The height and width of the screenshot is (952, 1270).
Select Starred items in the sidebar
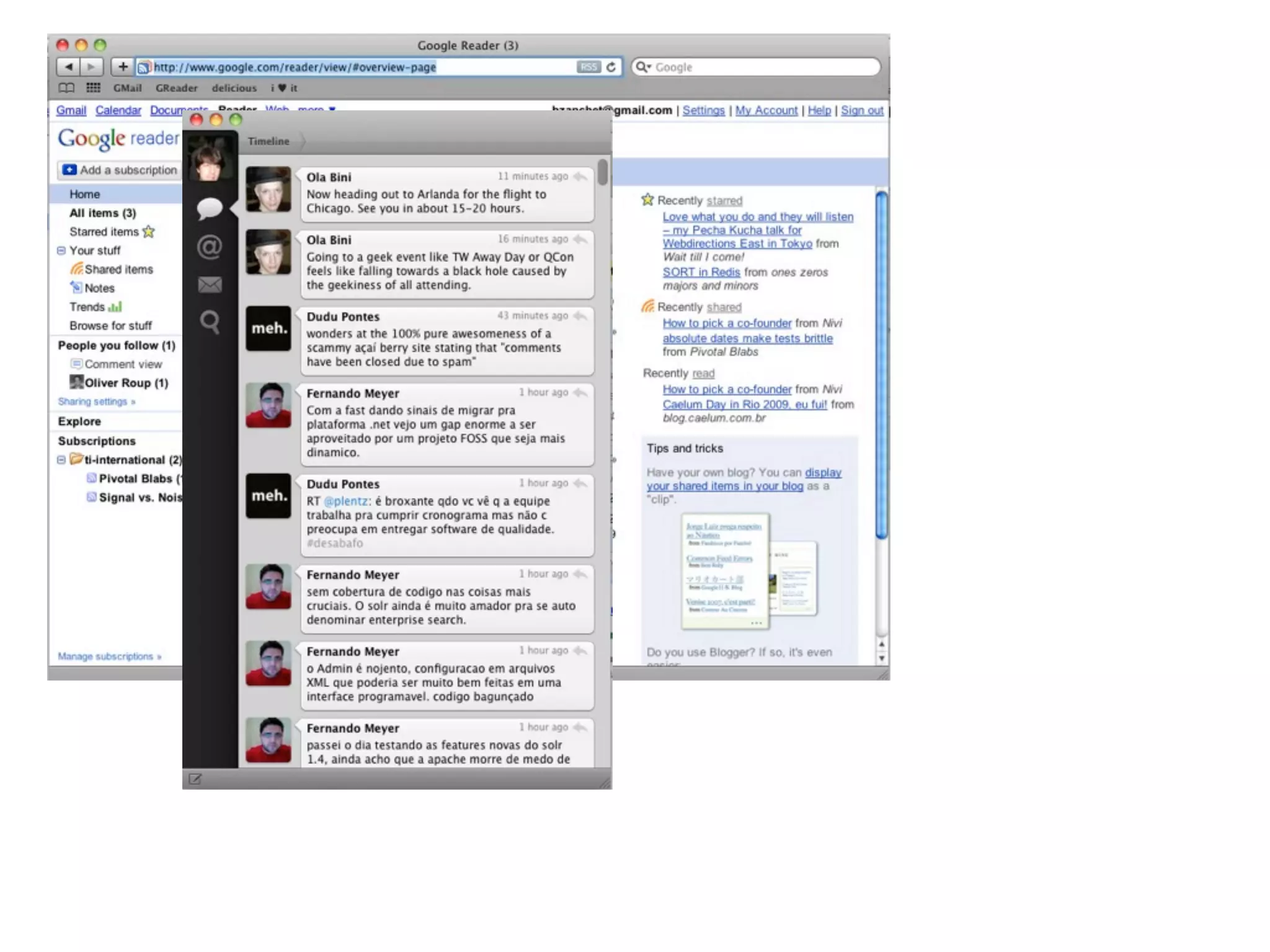coord(104,232)
